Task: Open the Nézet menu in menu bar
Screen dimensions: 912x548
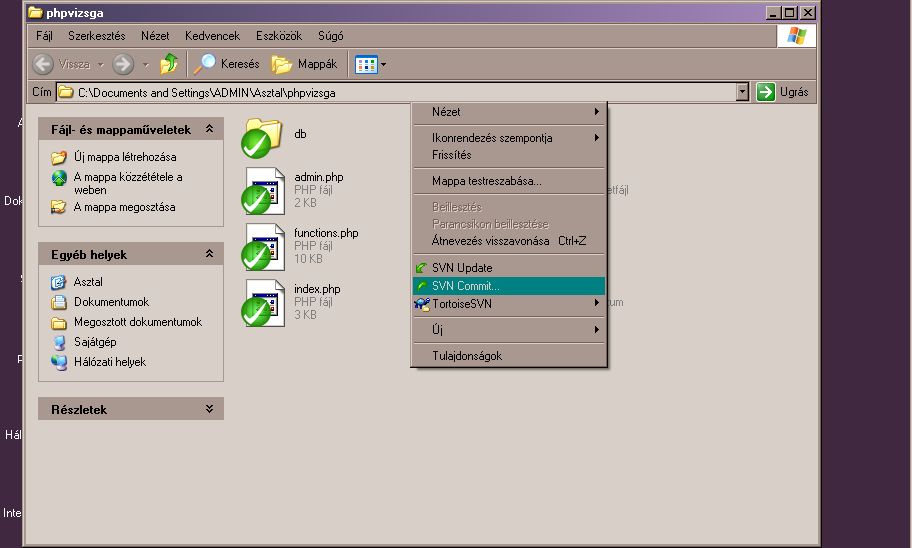Action: [x=155, y=36]
